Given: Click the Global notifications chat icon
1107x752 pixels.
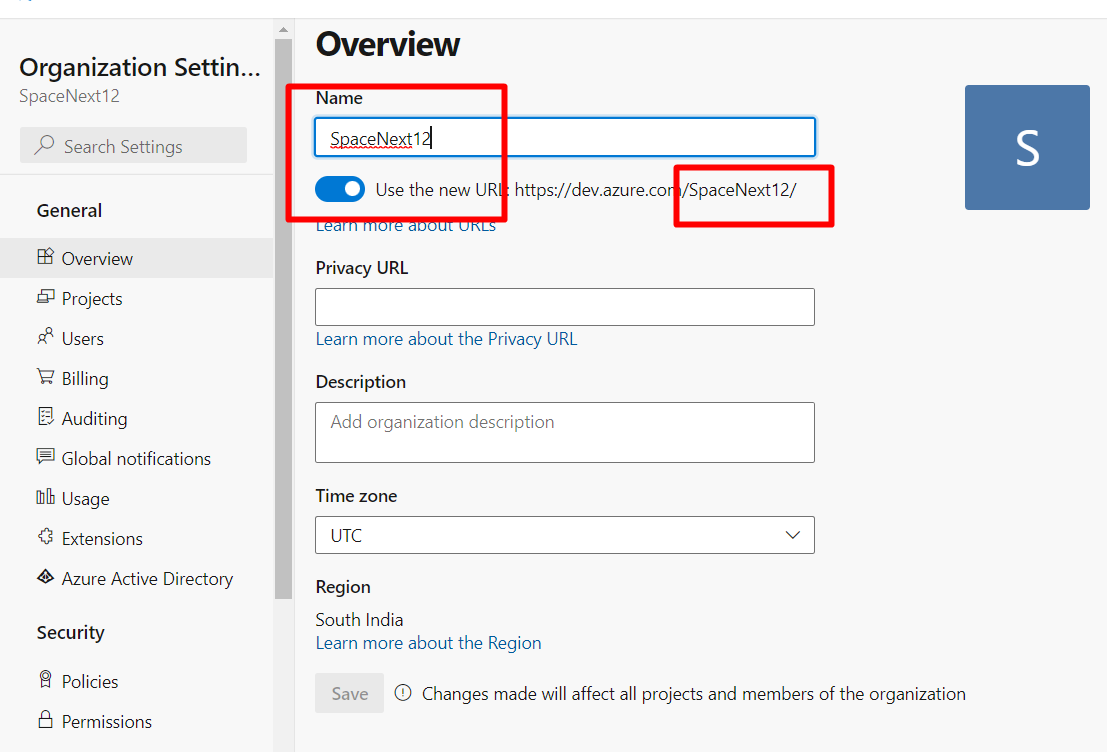Looking at the screenshot, I should (45, 457).
